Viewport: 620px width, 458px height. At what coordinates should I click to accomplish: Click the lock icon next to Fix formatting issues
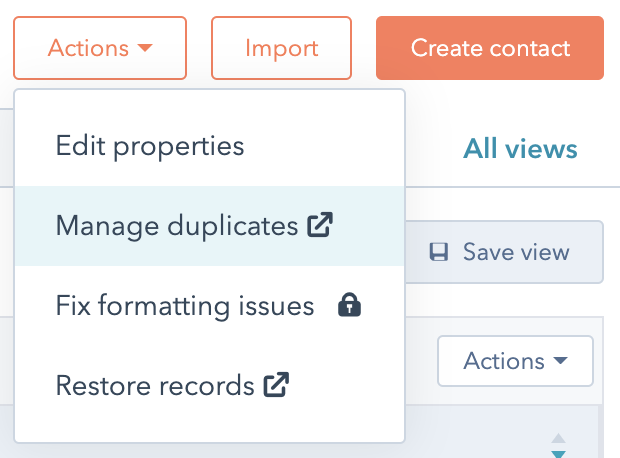point(349,306)
